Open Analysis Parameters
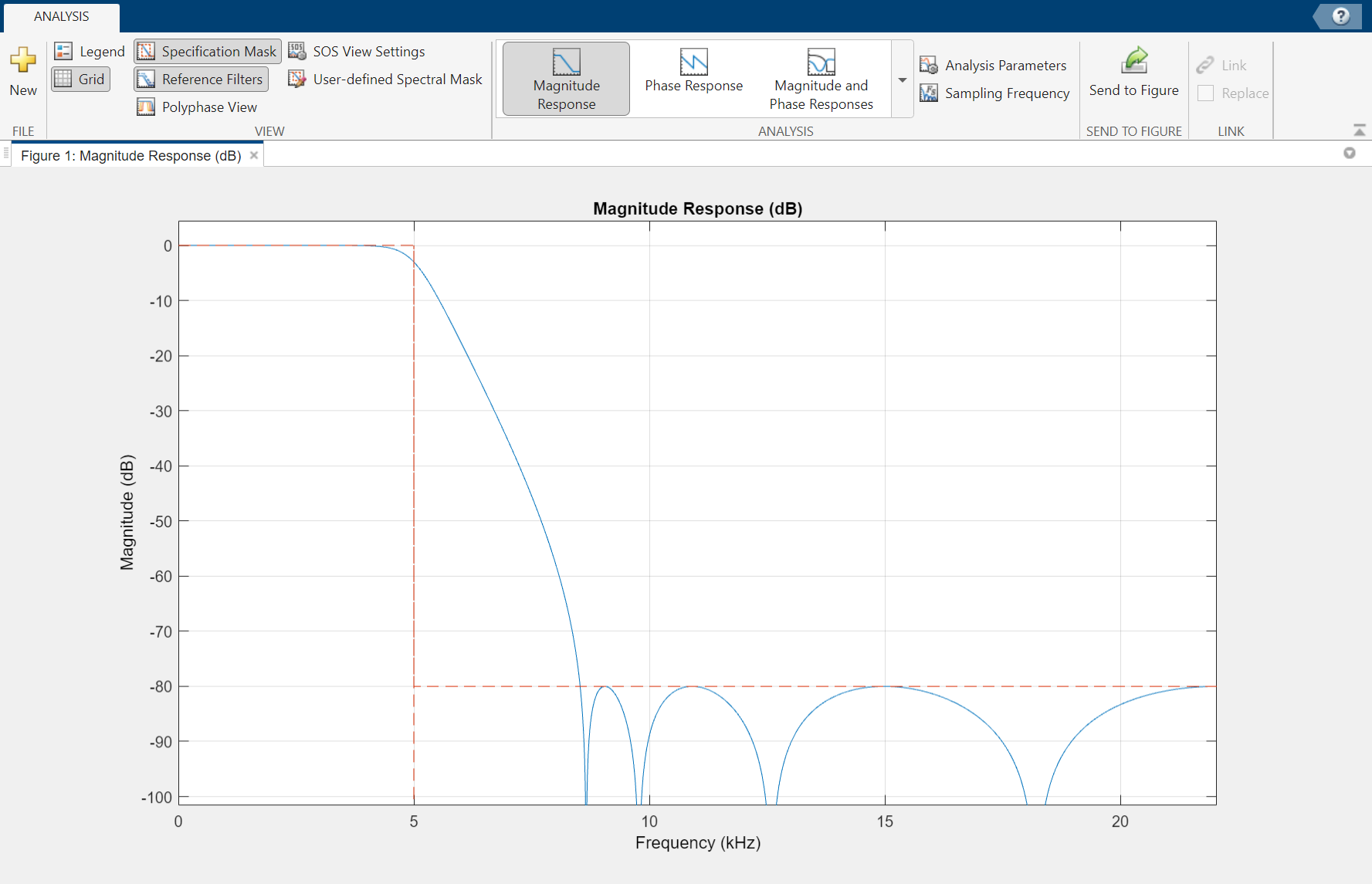 [x=993, y=66]
